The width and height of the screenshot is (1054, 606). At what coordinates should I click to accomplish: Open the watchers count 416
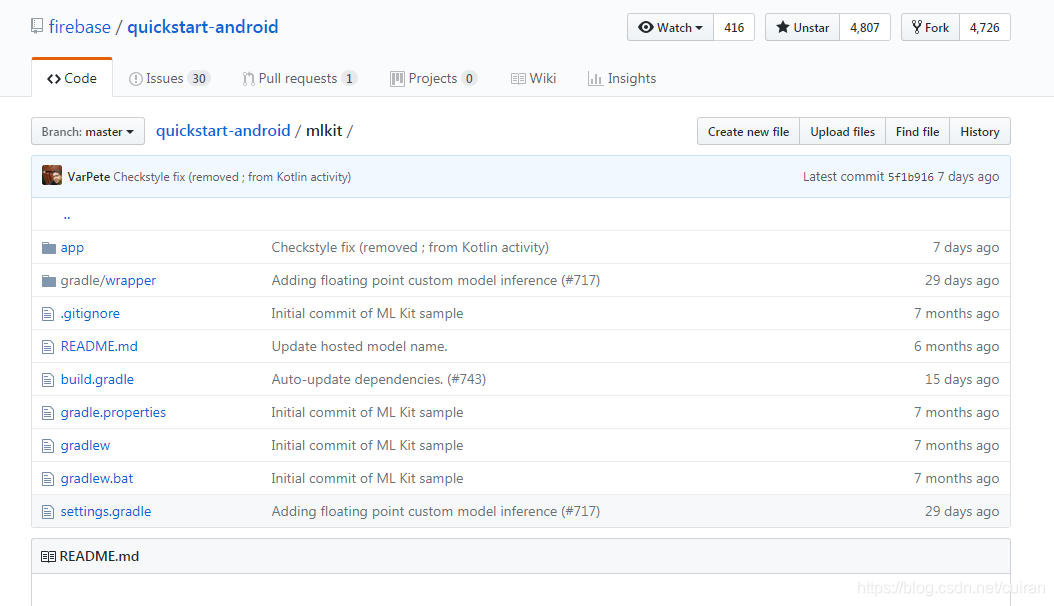(x=734, y=28)
